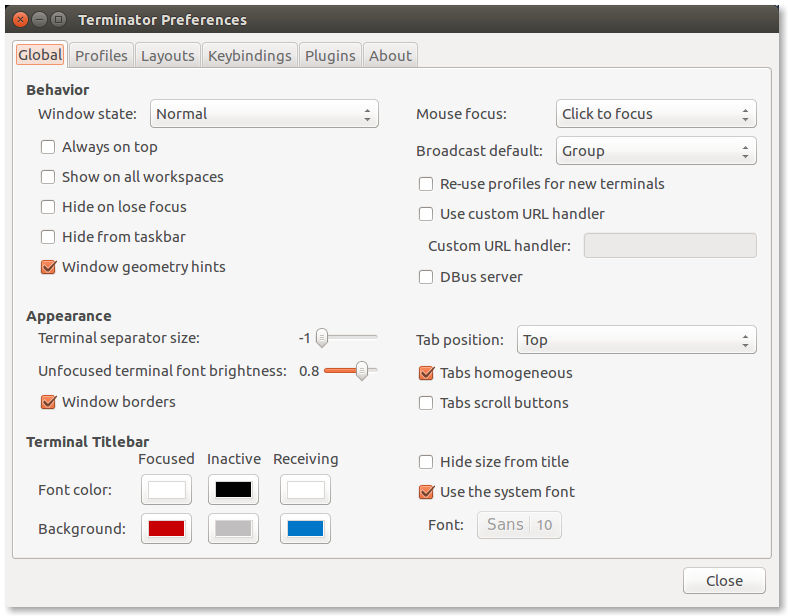Click the brightness value 0.8
Screen dimensions: 788x616
(x=309, y=371)
